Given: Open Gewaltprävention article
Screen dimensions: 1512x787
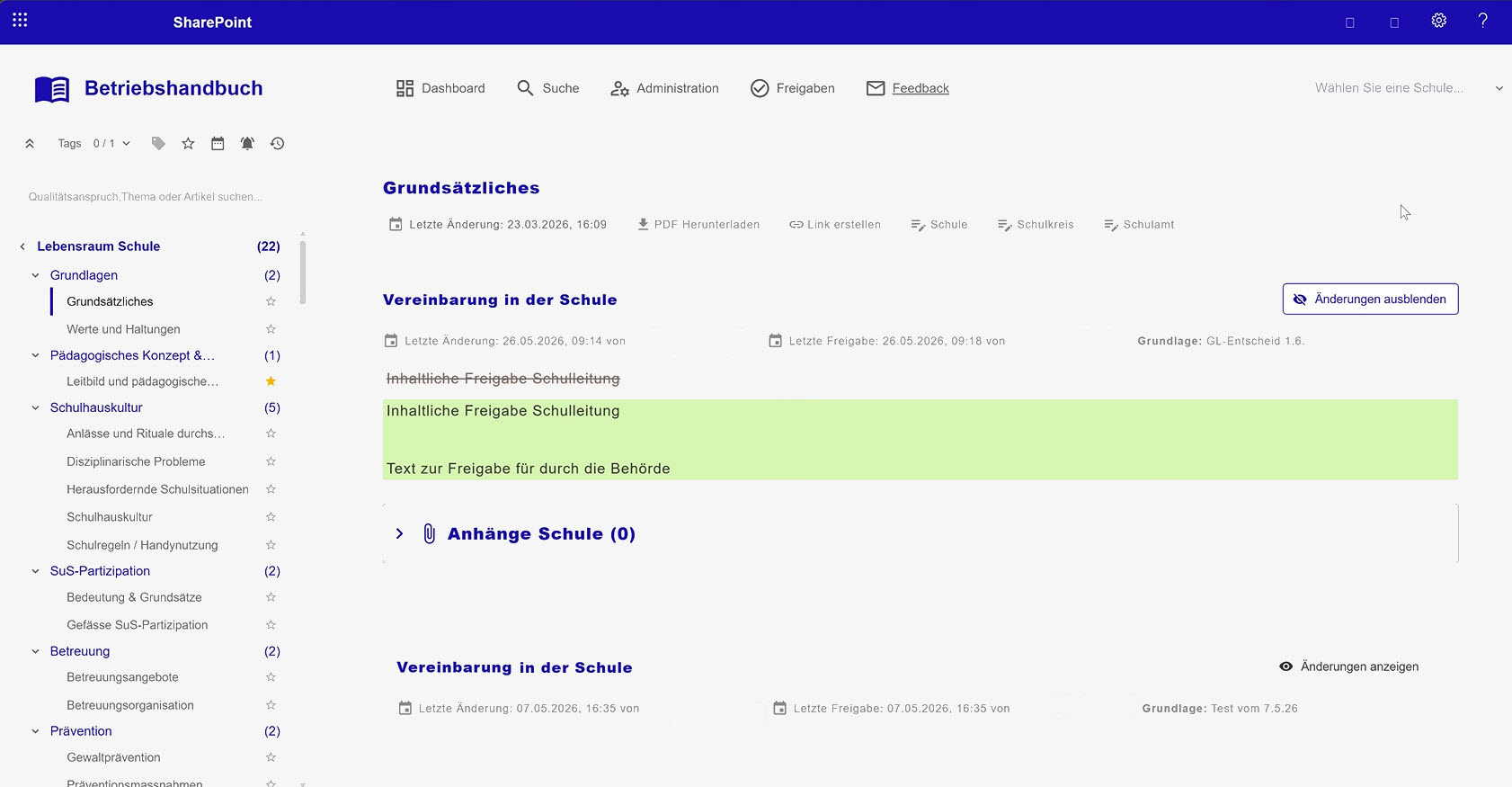Looking at the screenshot, I should 113,757.
